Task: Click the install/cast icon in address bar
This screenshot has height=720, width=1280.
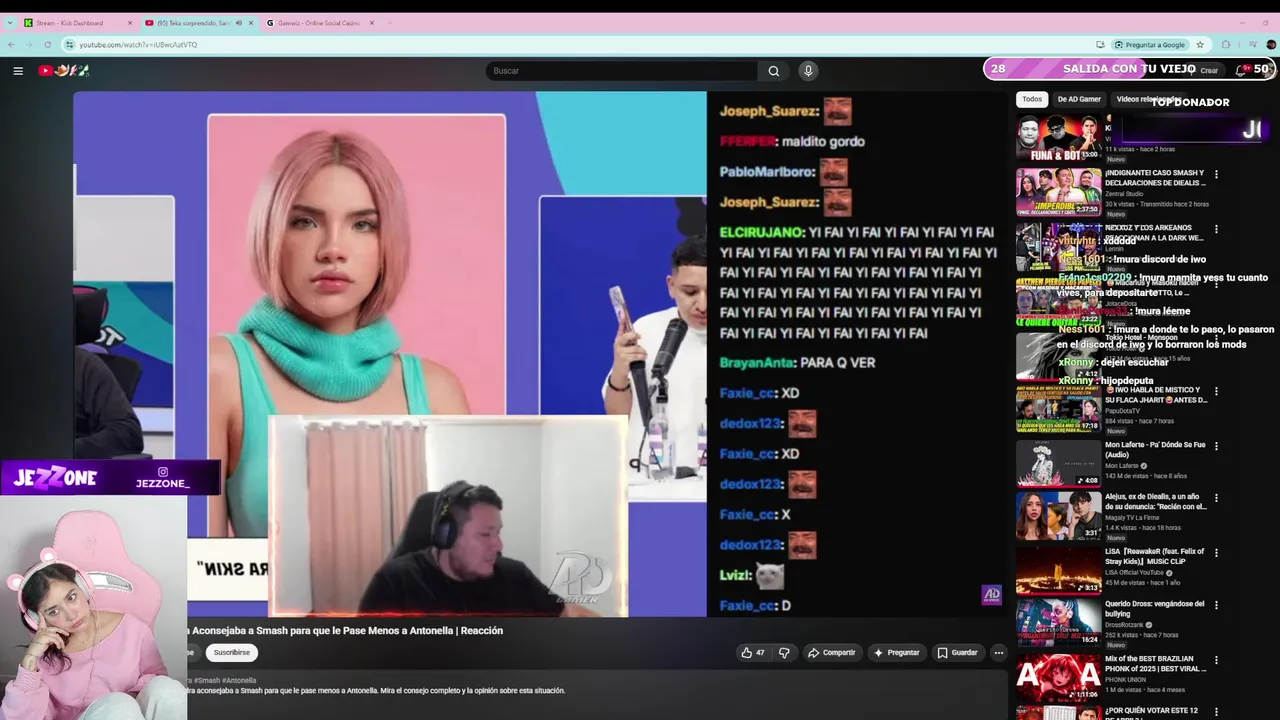Action: pyautogui.click(x=1100, y=44)
